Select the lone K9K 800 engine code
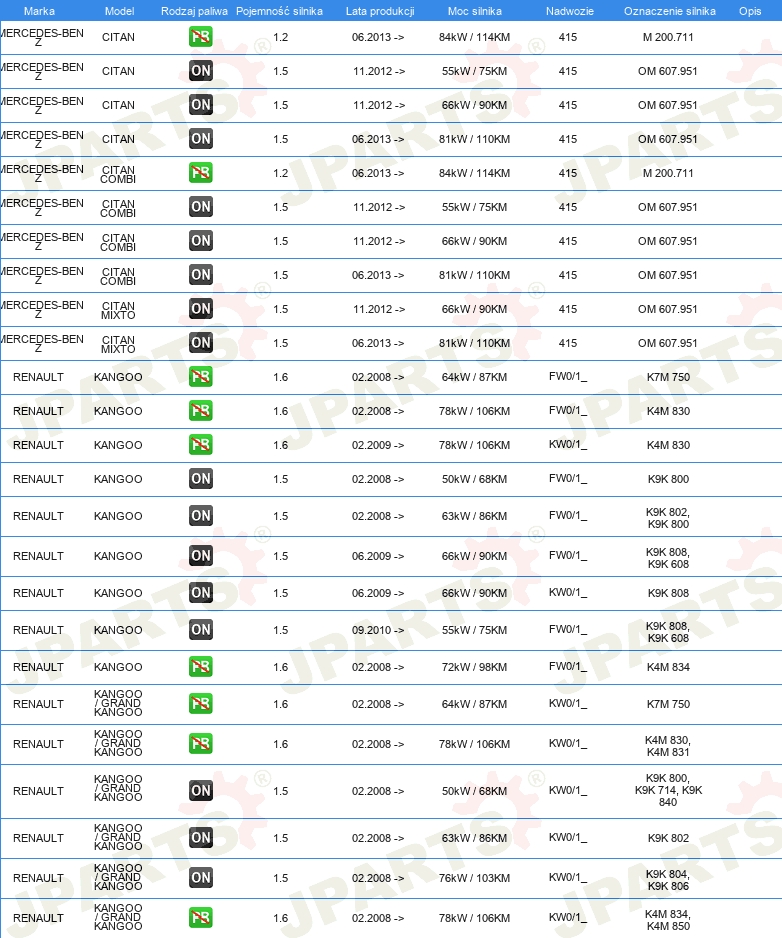The height and width of the screenshot is (938, 782). click(668, 479)
